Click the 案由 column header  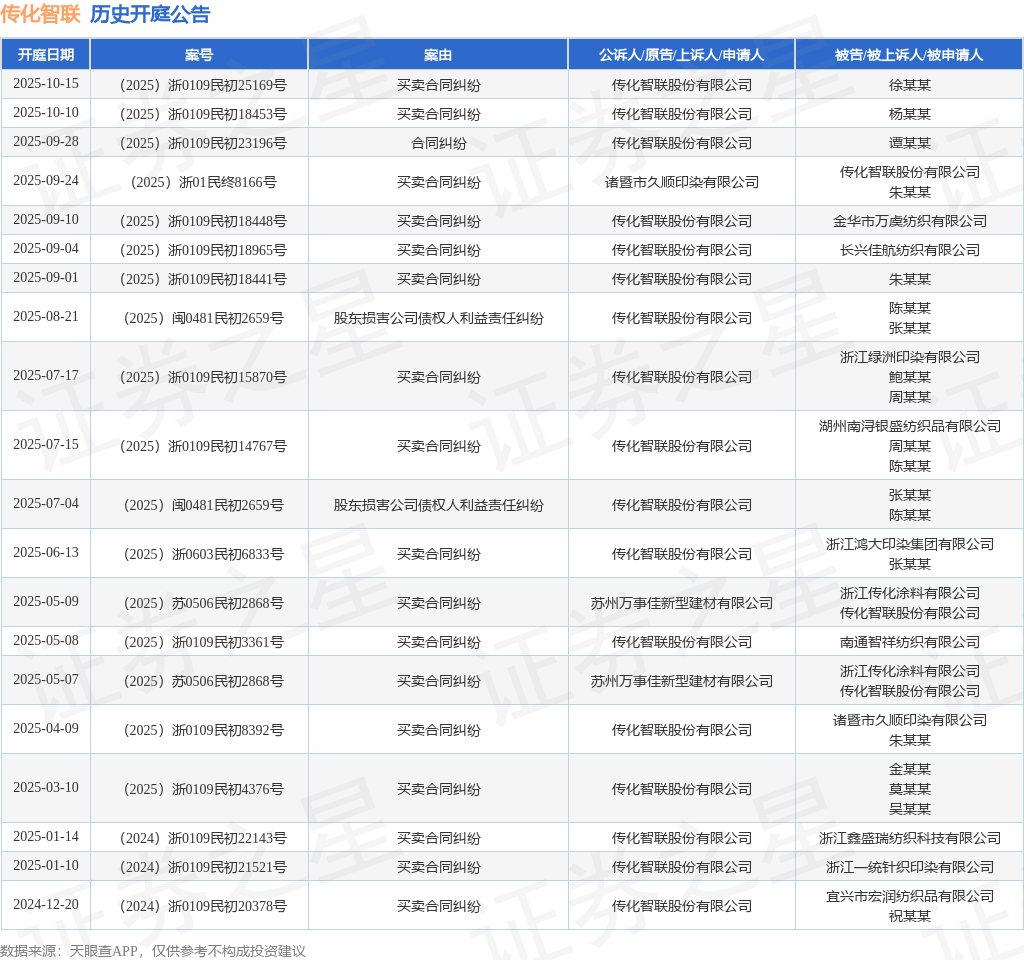click(438, 55)
